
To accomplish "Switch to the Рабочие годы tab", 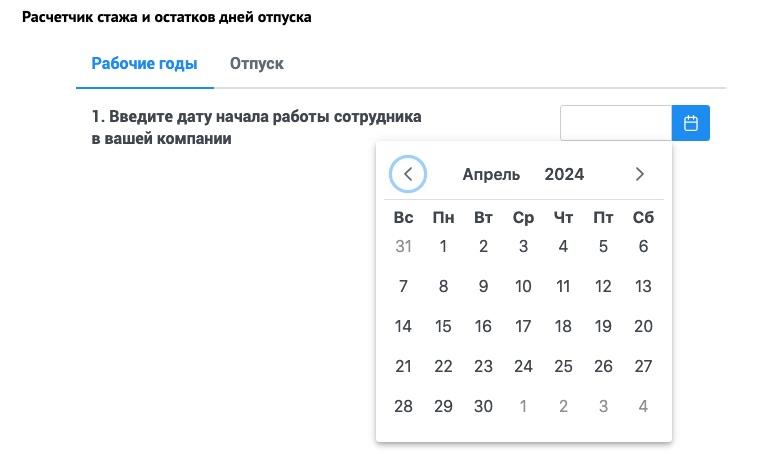I will point(144,64).
